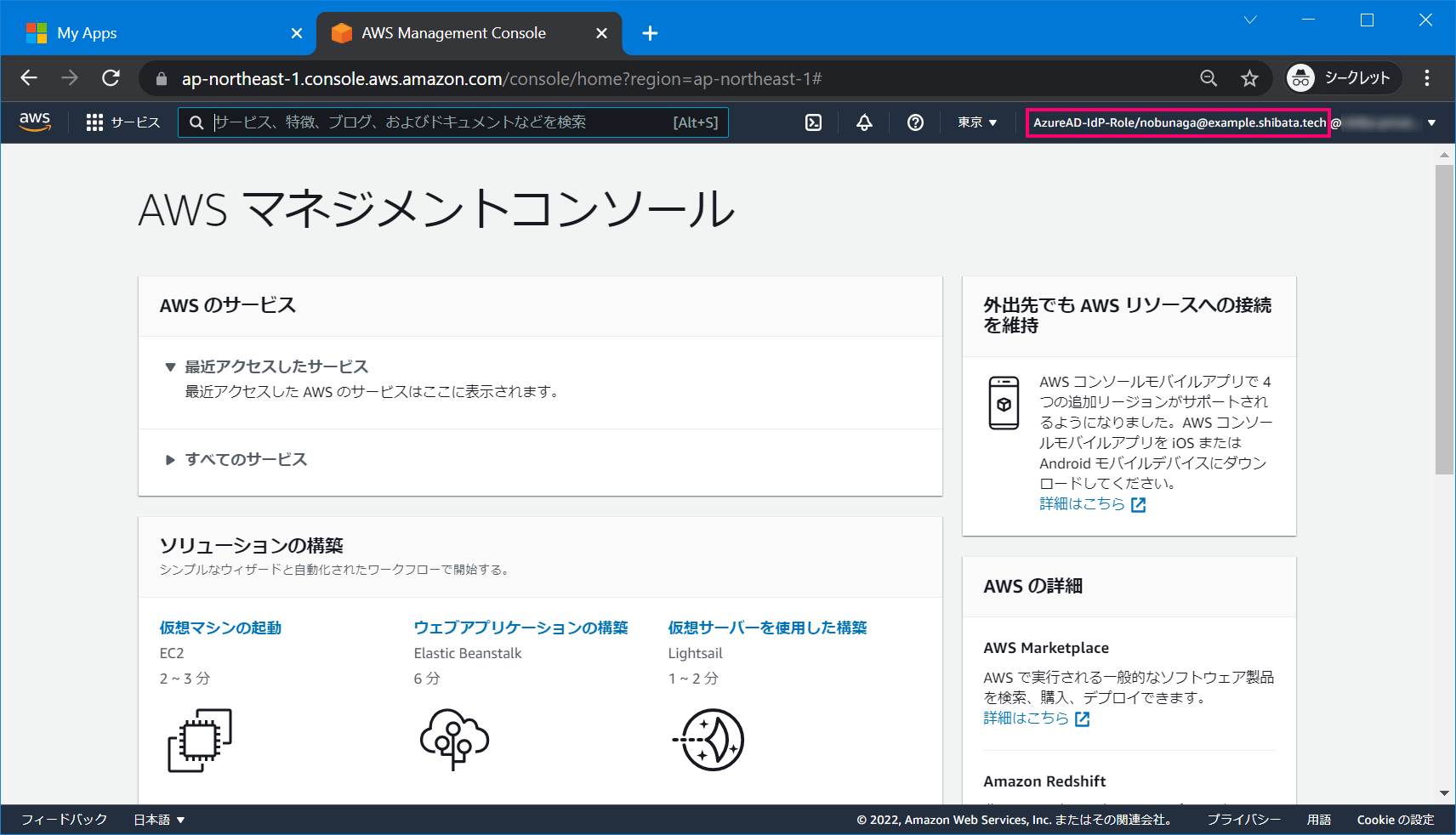
Task: Switch to the My Apps tab
Action: [x=158, y=33]
